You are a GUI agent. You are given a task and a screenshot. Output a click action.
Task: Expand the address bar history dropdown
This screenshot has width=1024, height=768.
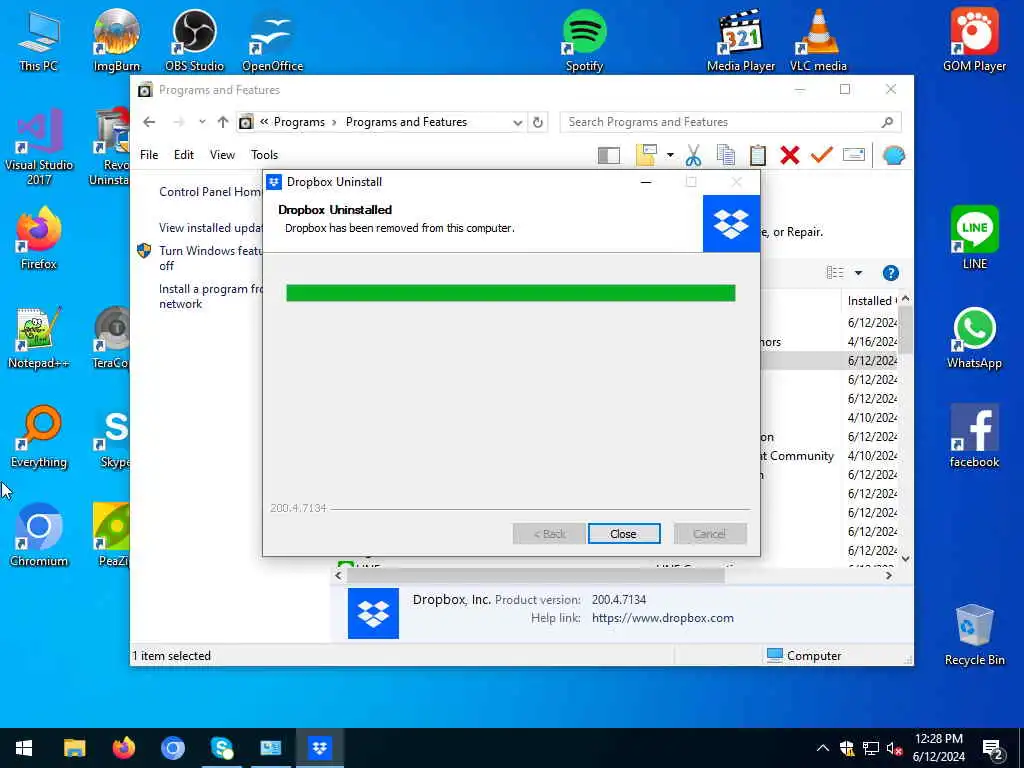(x=517, y=122)
